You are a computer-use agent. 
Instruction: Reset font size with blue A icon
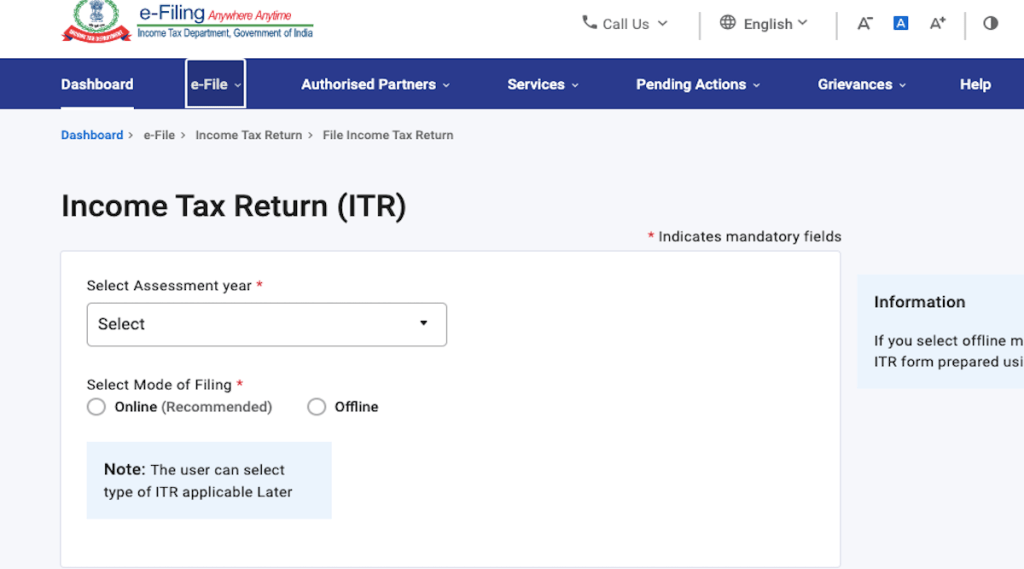coord(901,23)
